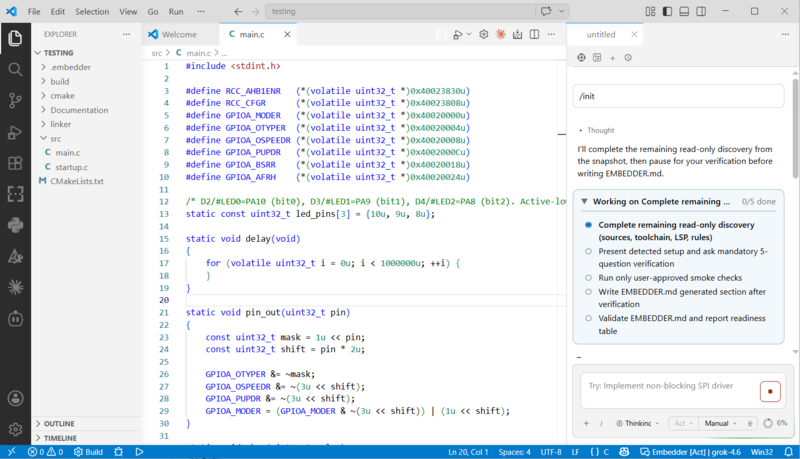Stop the running agent with red button
The height and width of the screenshot is (459, 800).
(x=770, y=392)
